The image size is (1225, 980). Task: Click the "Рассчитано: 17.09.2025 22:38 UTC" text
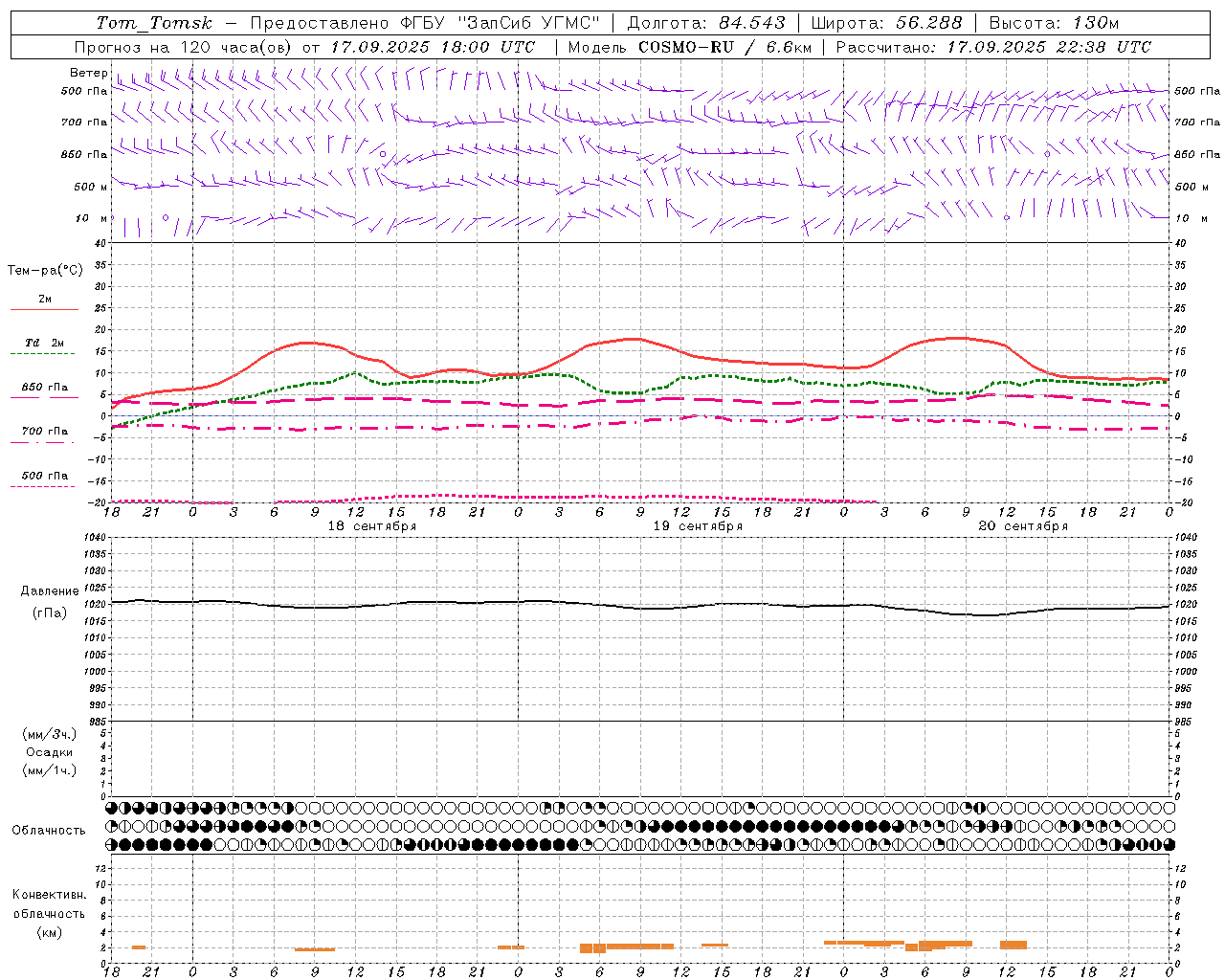click(x=993, y=47)
